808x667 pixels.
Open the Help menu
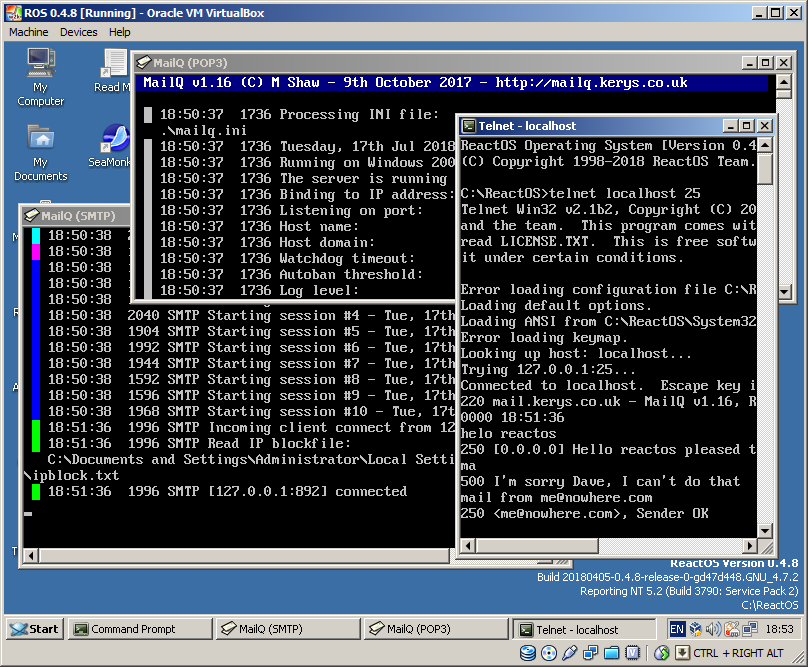click(x=120, y=32)
